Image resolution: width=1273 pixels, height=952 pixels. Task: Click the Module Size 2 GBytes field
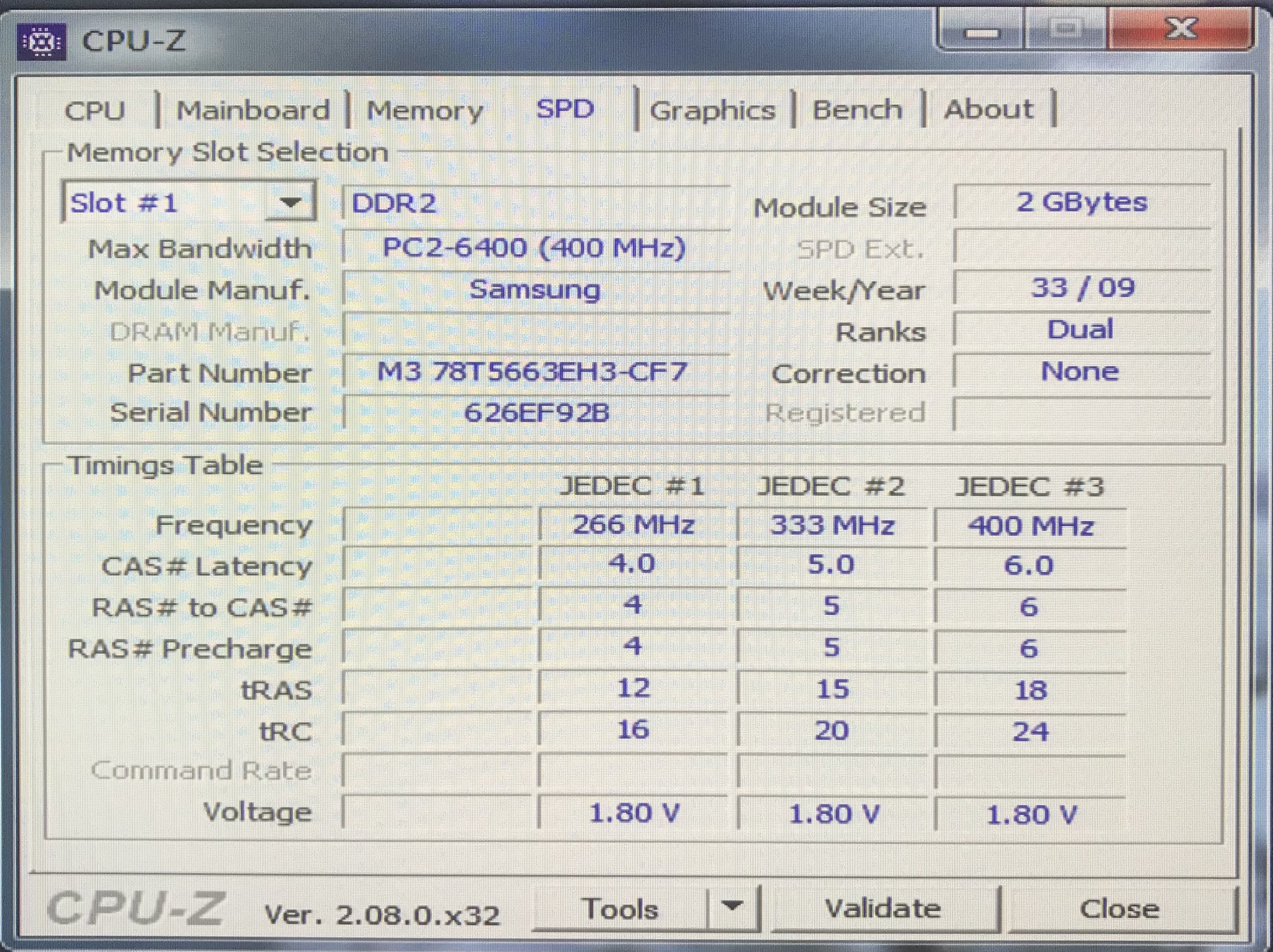[x=1081, y=202]
